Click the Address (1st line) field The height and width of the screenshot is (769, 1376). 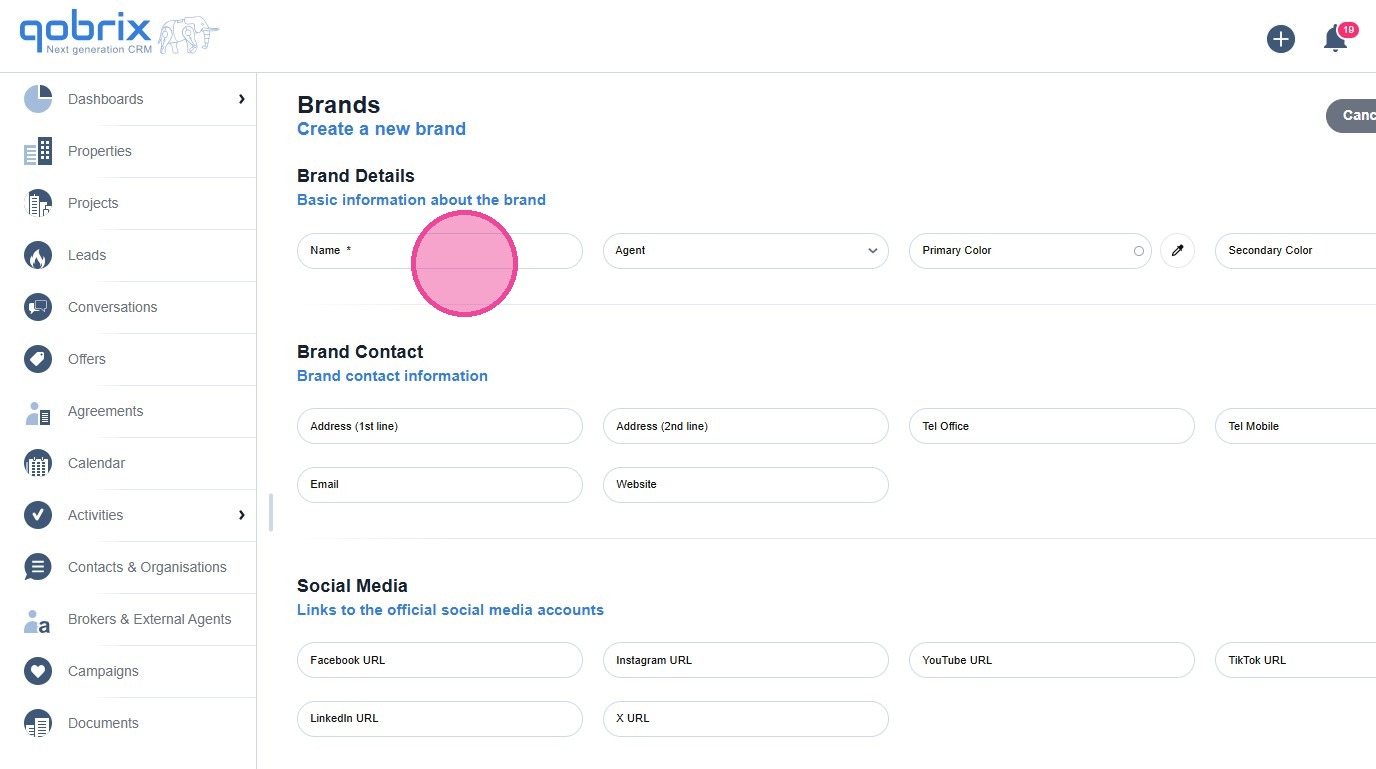439,426
